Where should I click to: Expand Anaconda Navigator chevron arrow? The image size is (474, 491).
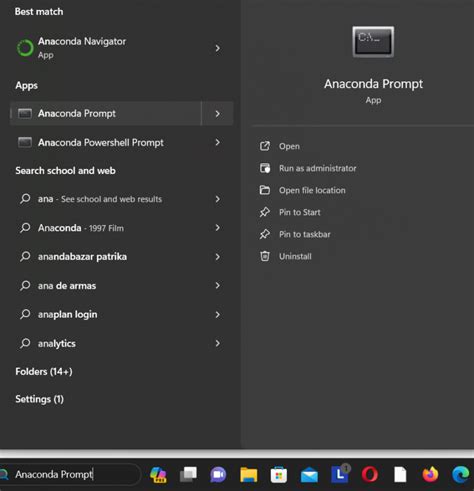(217, 48)
